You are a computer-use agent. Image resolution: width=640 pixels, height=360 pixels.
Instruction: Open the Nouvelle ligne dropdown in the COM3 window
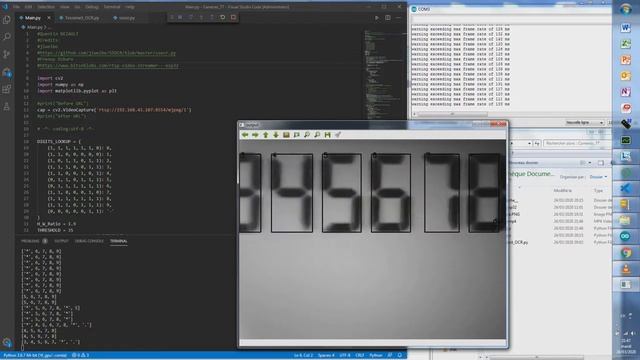(x=584, y=123)
